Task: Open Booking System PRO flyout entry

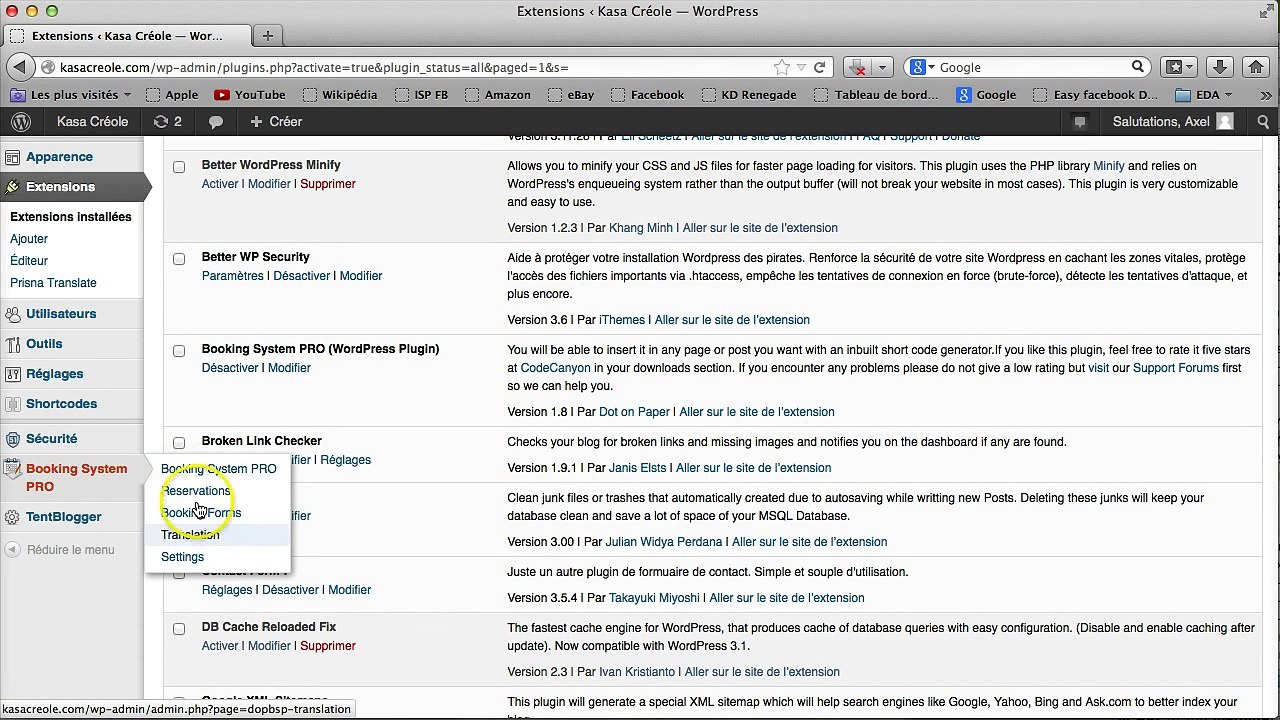Action: [219, 469]
